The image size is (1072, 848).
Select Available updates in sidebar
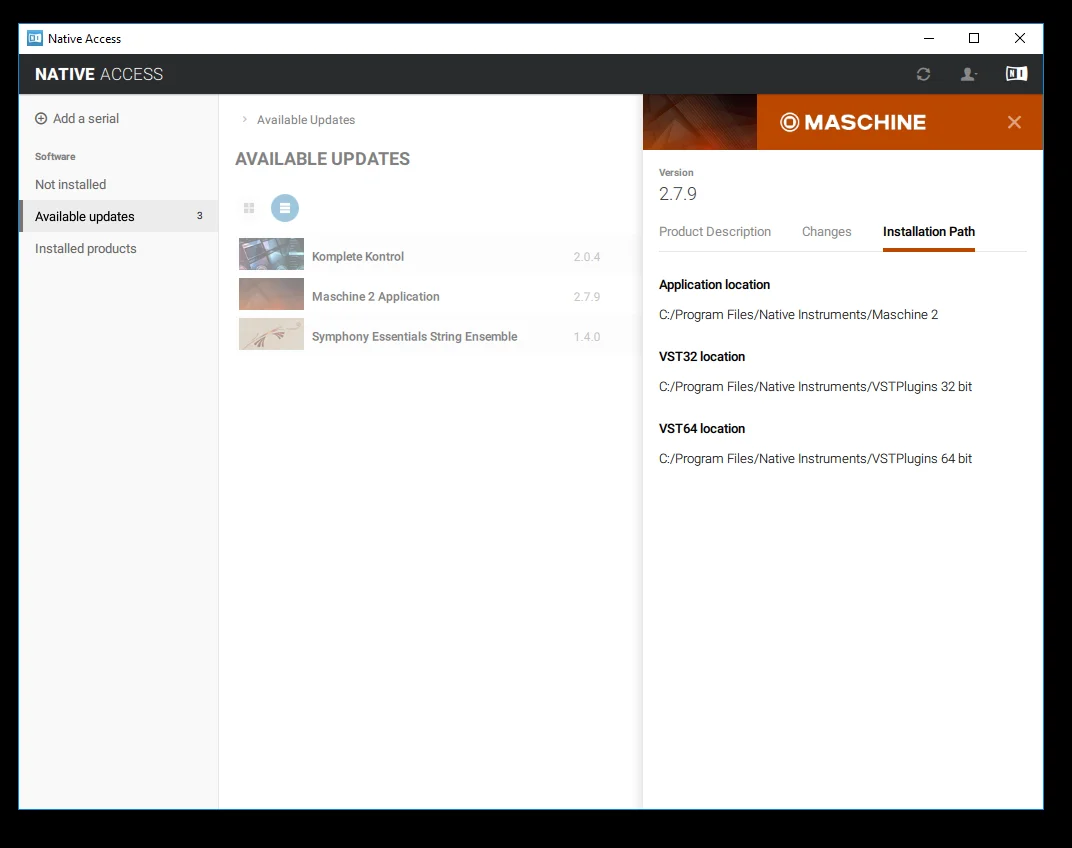point(119,216)
